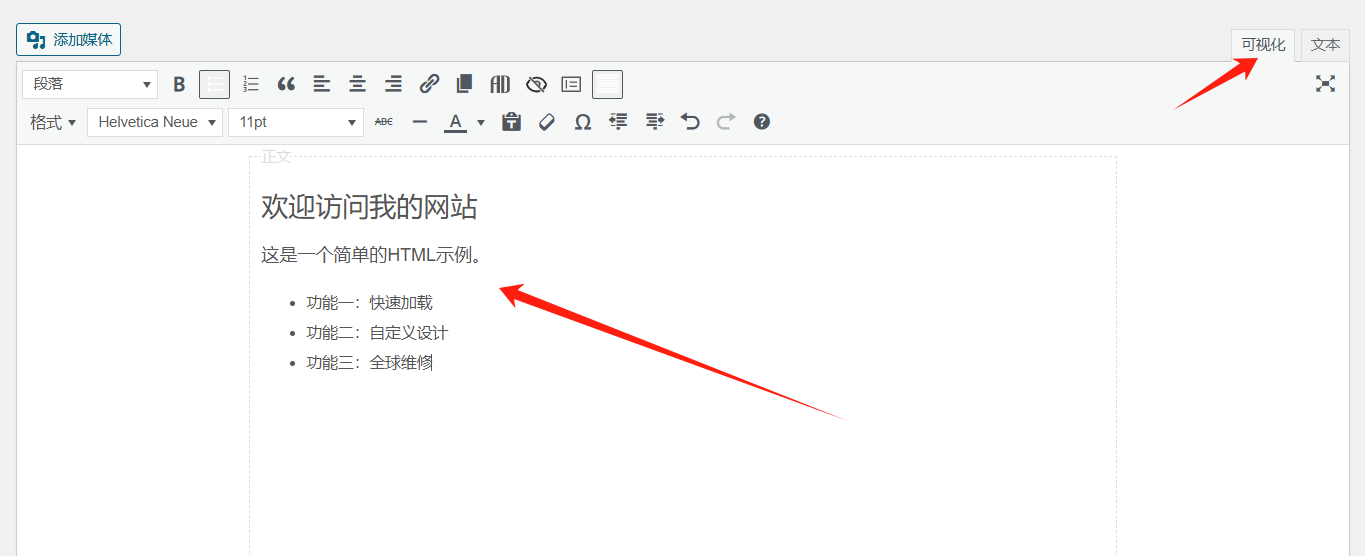Screen dimensions: 1365x556
Task: Switch to the 文本 tab
Action: tap(1325, 45)
